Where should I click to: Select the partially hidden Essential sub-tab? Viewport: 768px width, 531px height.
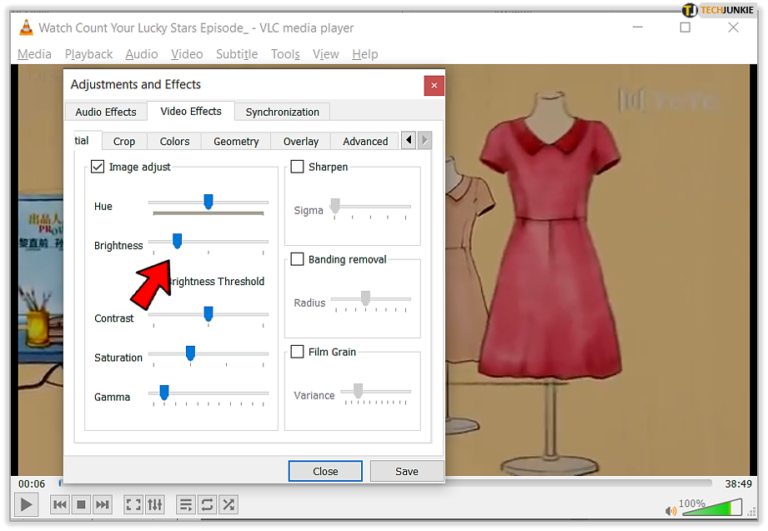87,141
